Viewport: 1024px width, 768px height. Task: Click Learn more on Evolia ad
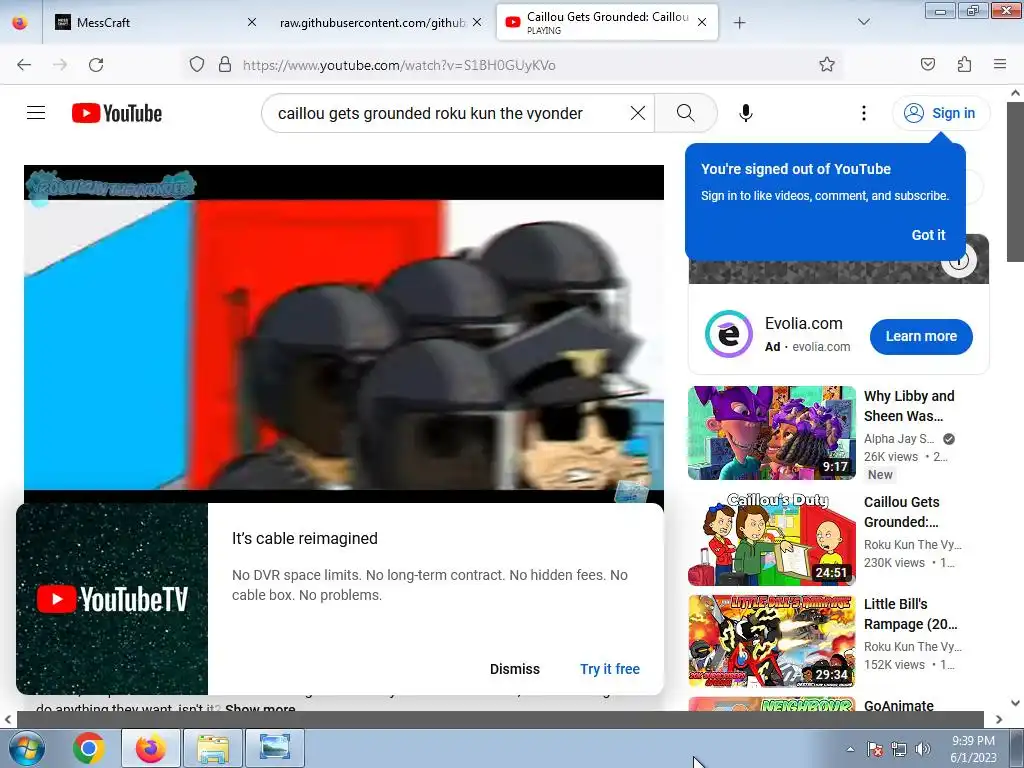click(x=921, y=336)
